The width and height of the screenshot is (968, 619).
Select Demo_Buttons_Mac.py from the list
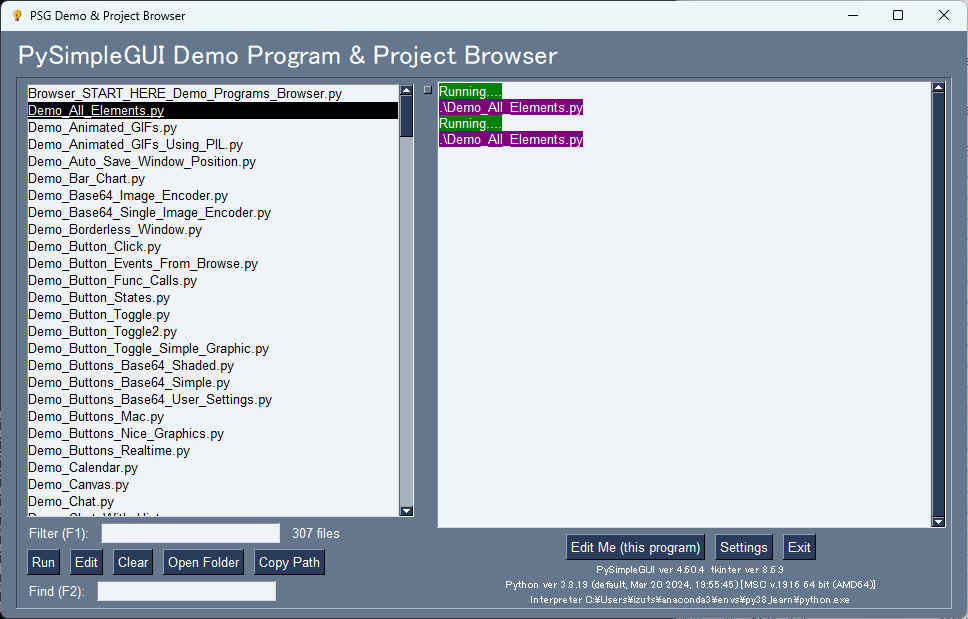pyautogui.click(x=95, y=416)
